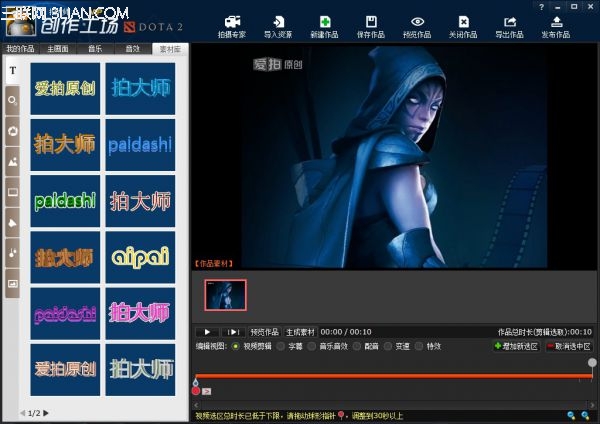Export the project with 导出作品
The image size is (600, 424).
coord(510,27)
